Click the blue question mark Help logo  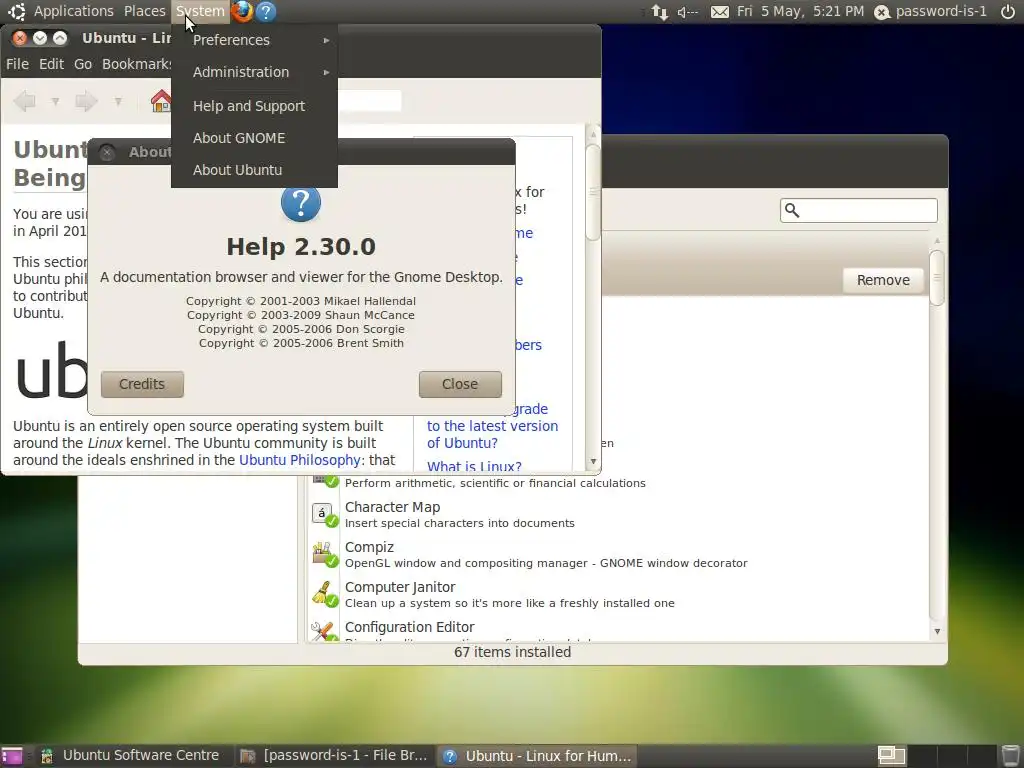(300, 203)
